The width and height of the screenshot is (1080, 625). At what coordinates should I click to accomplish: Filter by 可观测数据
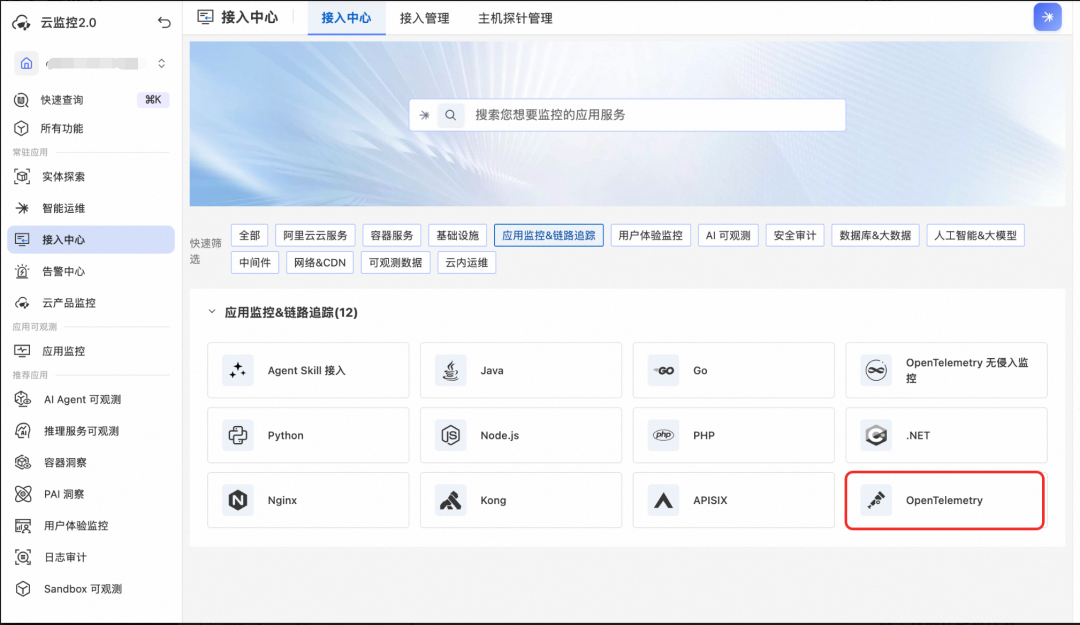395,263
